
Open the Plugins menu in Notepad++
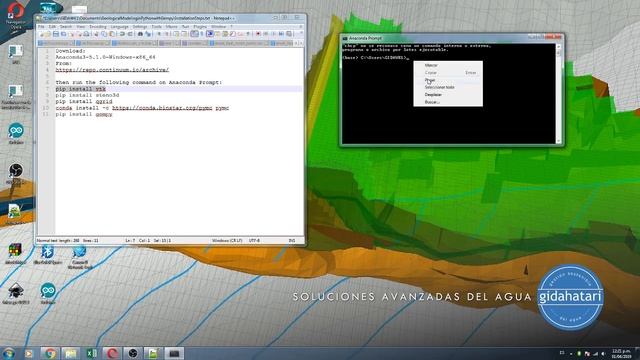point(200,27)
